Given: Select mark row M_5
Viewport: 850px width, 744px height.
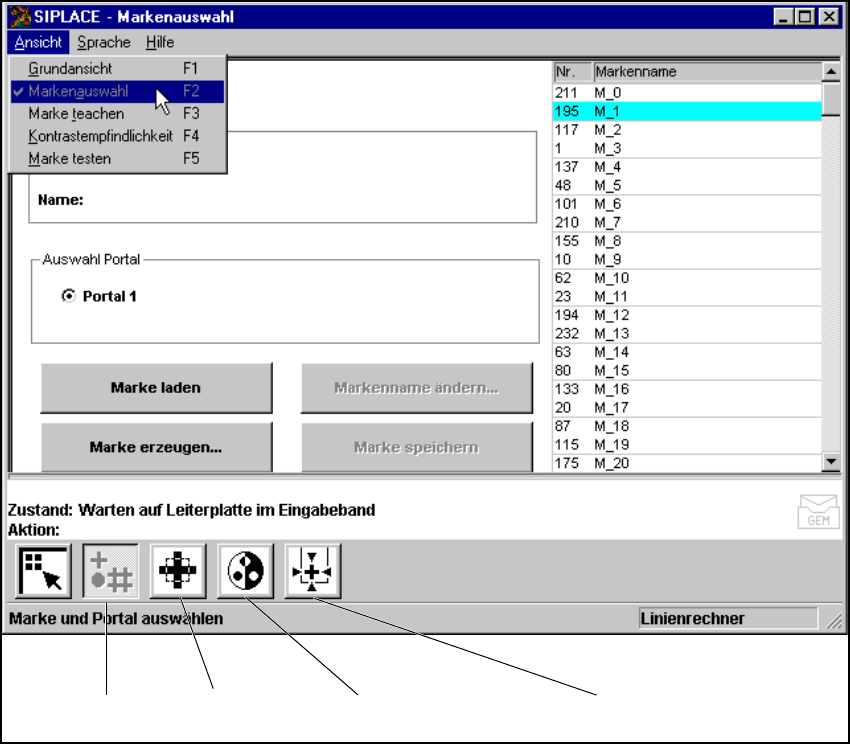Looking at the screenshot, I should (687, 185).
